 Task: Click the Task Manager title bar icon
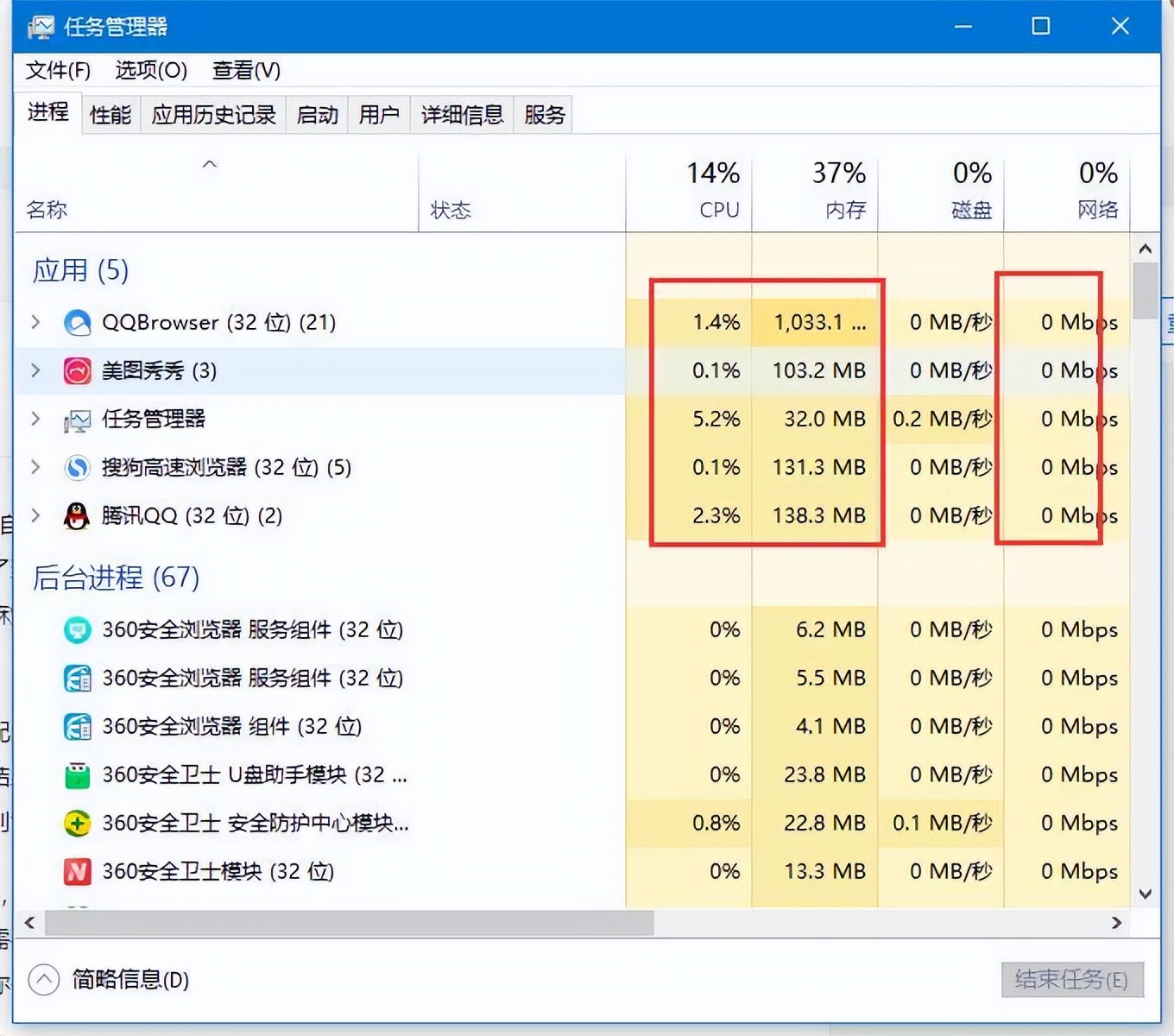(x=41, y=27)
